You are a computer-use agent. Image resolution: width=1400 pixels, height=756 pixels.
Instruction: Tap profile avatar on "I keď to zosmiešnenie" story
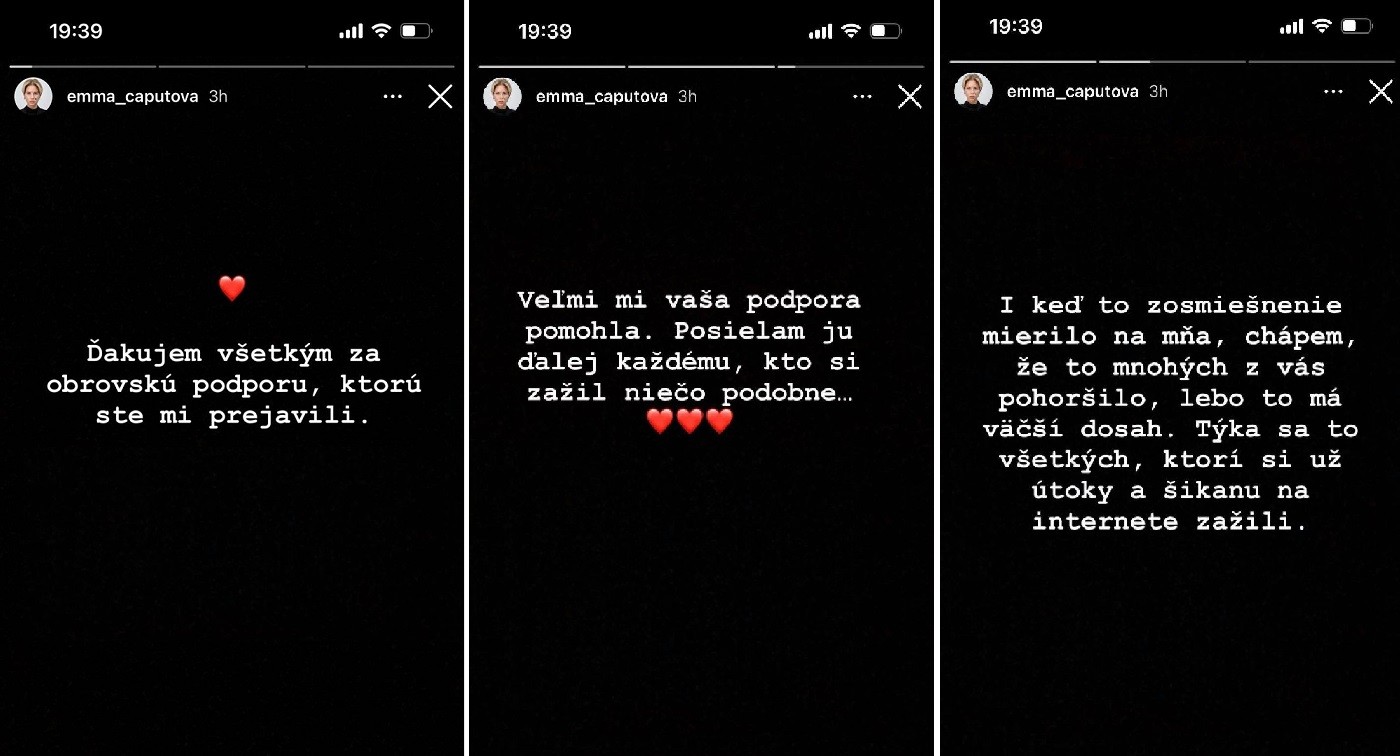point(973,91)
